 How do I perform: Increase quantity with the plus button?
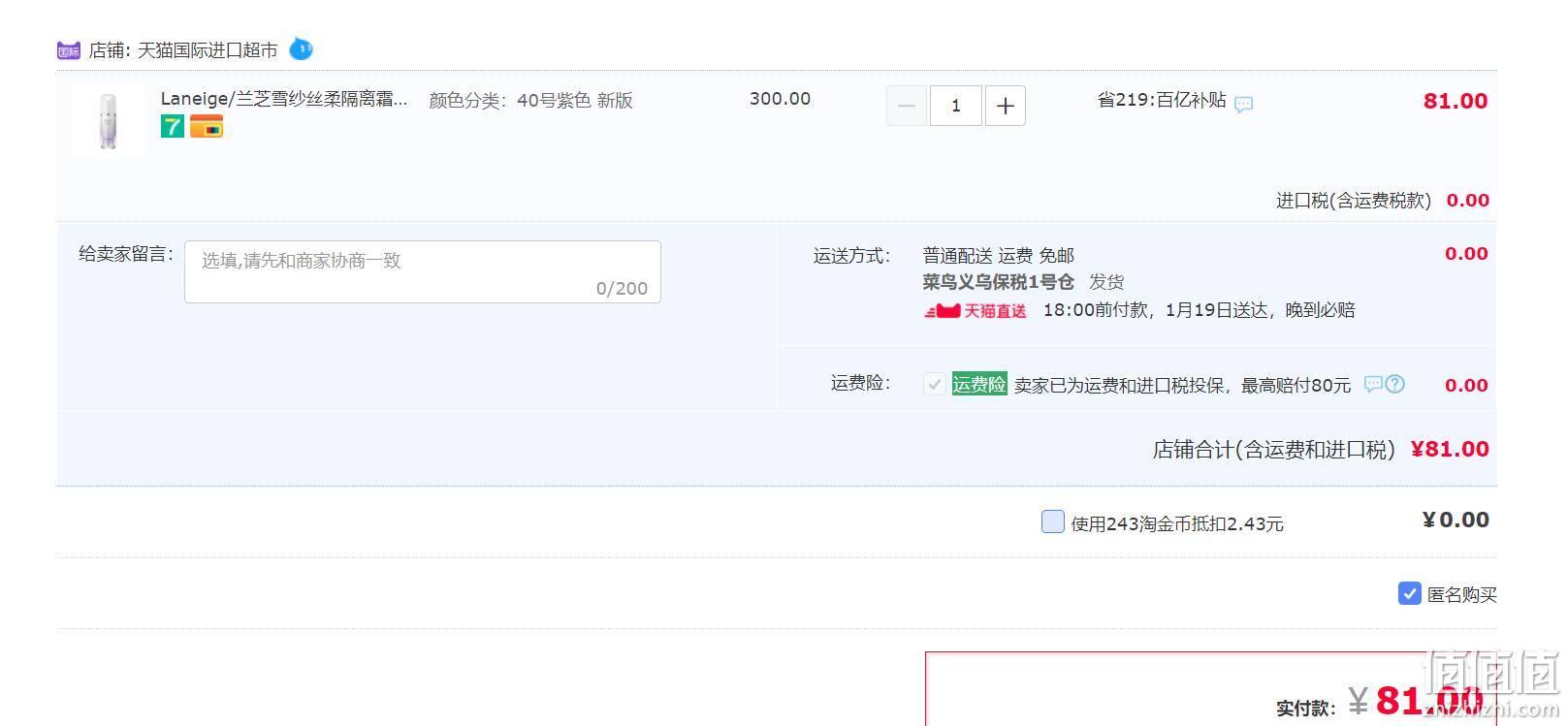pyautogui.click(x=1006, y=106)
